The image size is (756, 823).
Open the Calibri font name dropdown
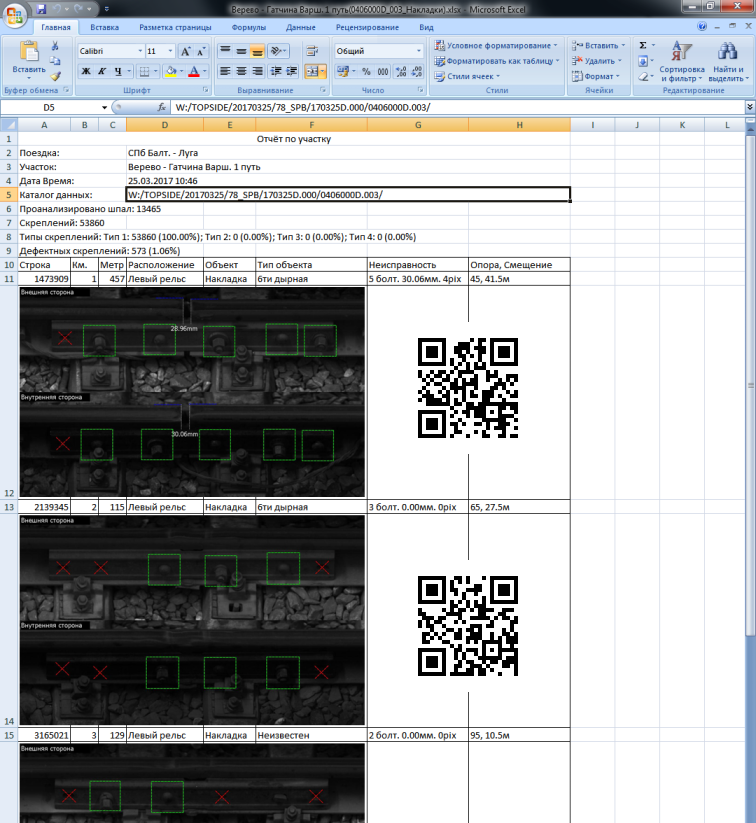coord(140,51)
